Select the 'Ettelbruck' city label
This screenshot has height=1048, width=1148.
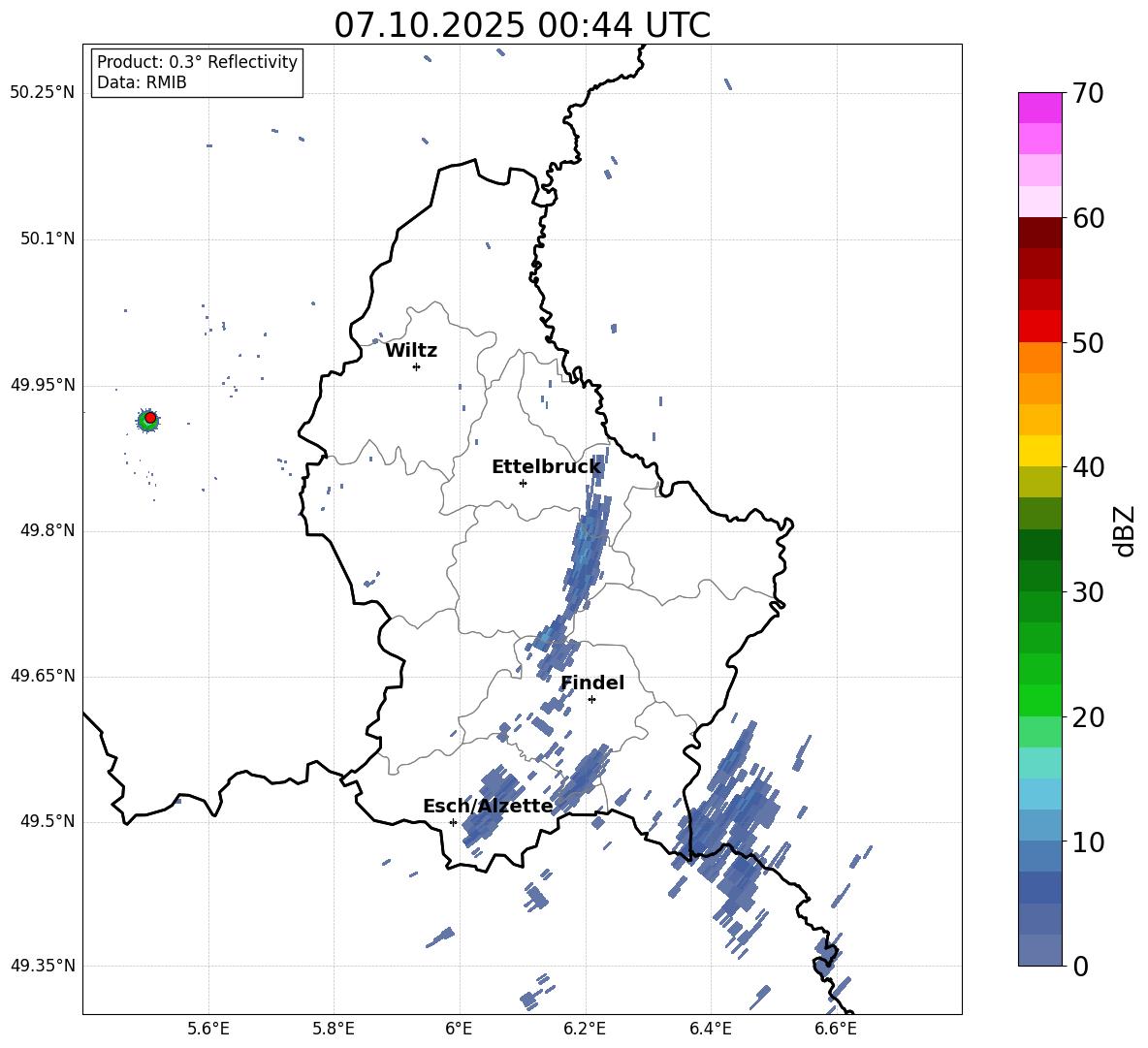click(546, 467)
